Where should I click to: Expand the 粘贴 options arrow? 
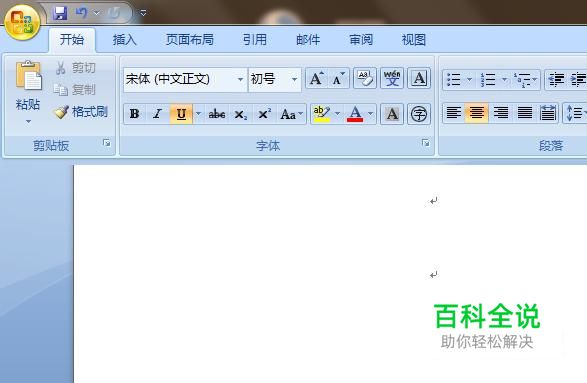(x=28, y=121)
